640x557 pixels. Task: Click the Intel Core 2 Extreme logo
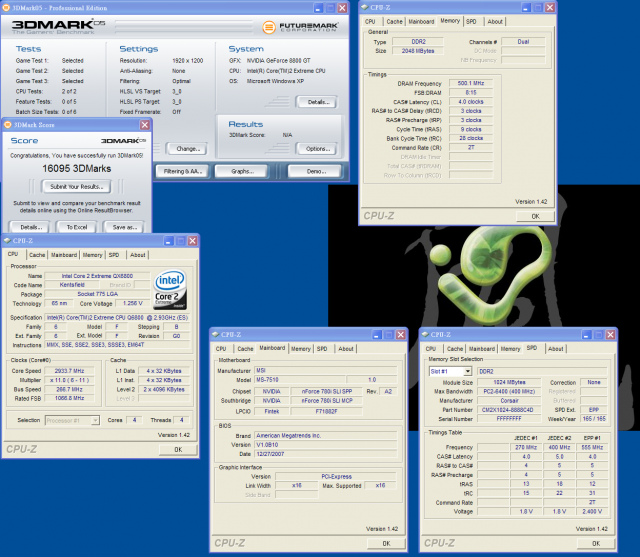click(170, 289)
